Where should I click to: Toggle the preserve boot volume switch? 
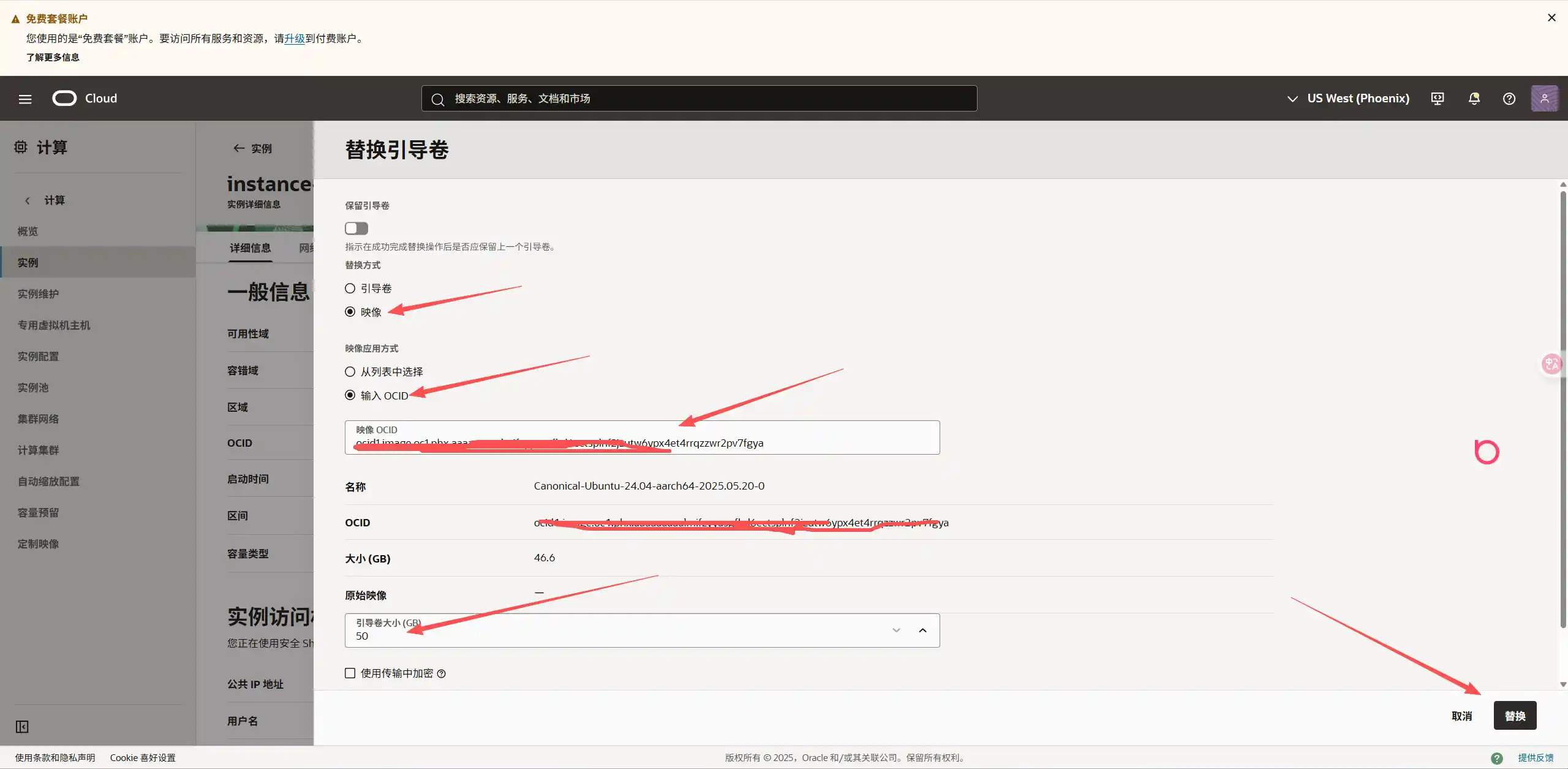[356, 229]
